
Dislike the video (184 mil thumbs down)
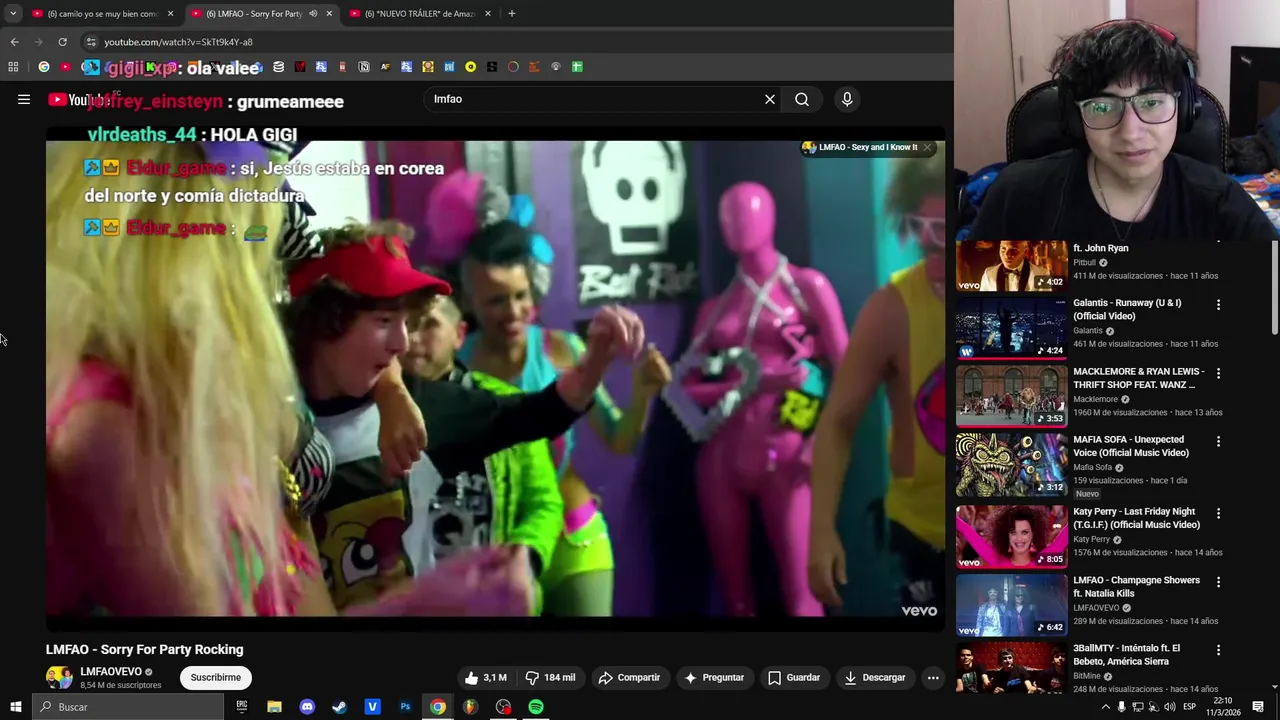click(x=550, y=677)
